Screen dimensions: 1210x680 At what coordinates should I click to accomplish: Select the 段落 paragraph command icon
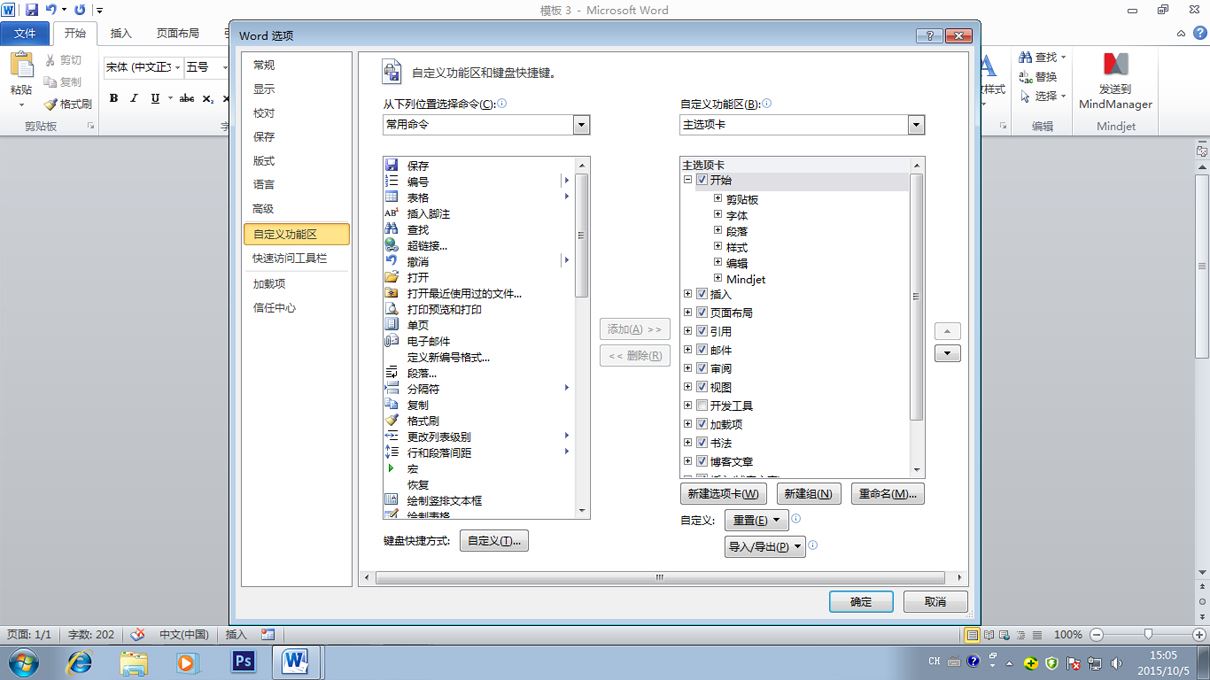pyautogui.click(x=392, y=372)
